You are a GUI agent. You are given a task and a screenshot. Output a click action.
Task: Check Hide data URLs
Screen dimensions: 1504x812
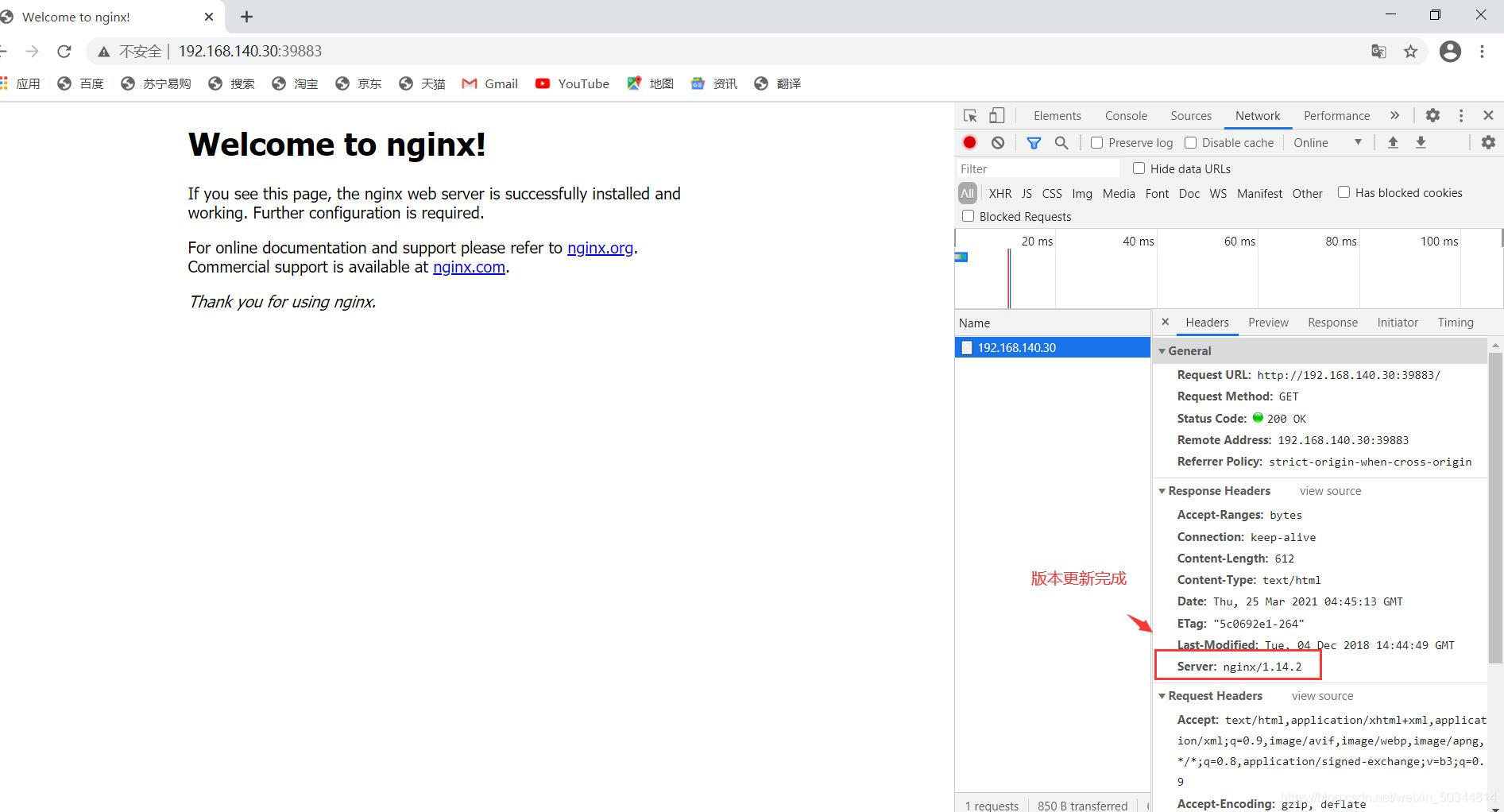pyautogui.click(x=1139, y=168)
